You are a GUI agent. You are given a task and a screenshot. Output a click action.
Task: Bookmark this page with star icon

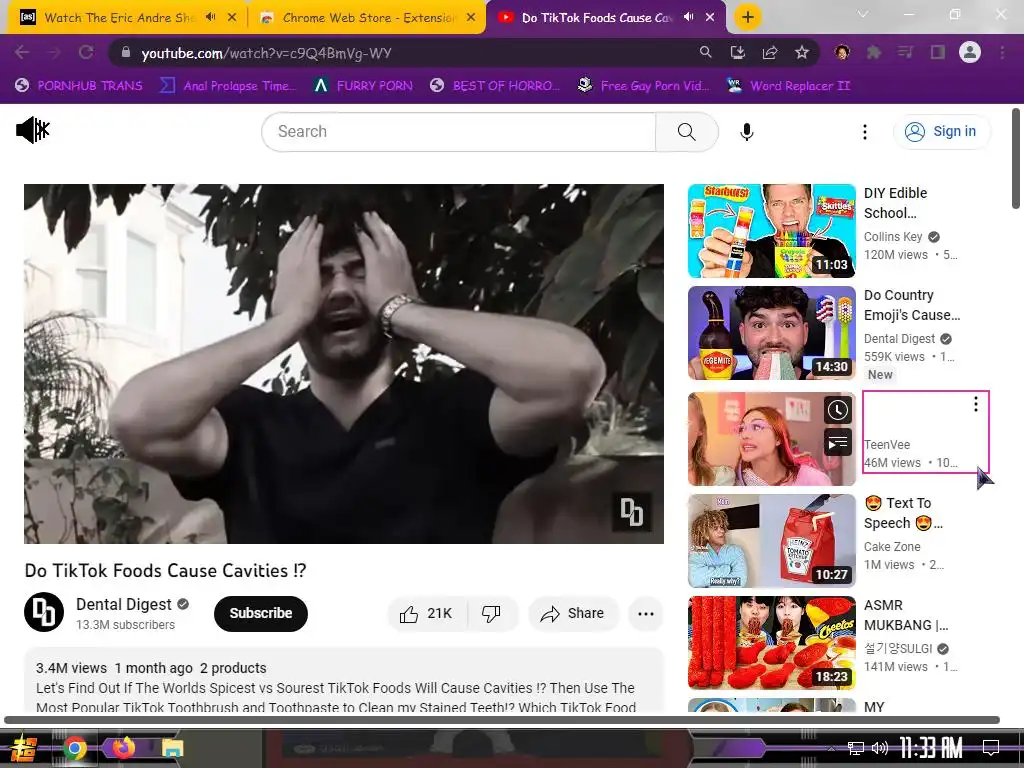[802, 53]
